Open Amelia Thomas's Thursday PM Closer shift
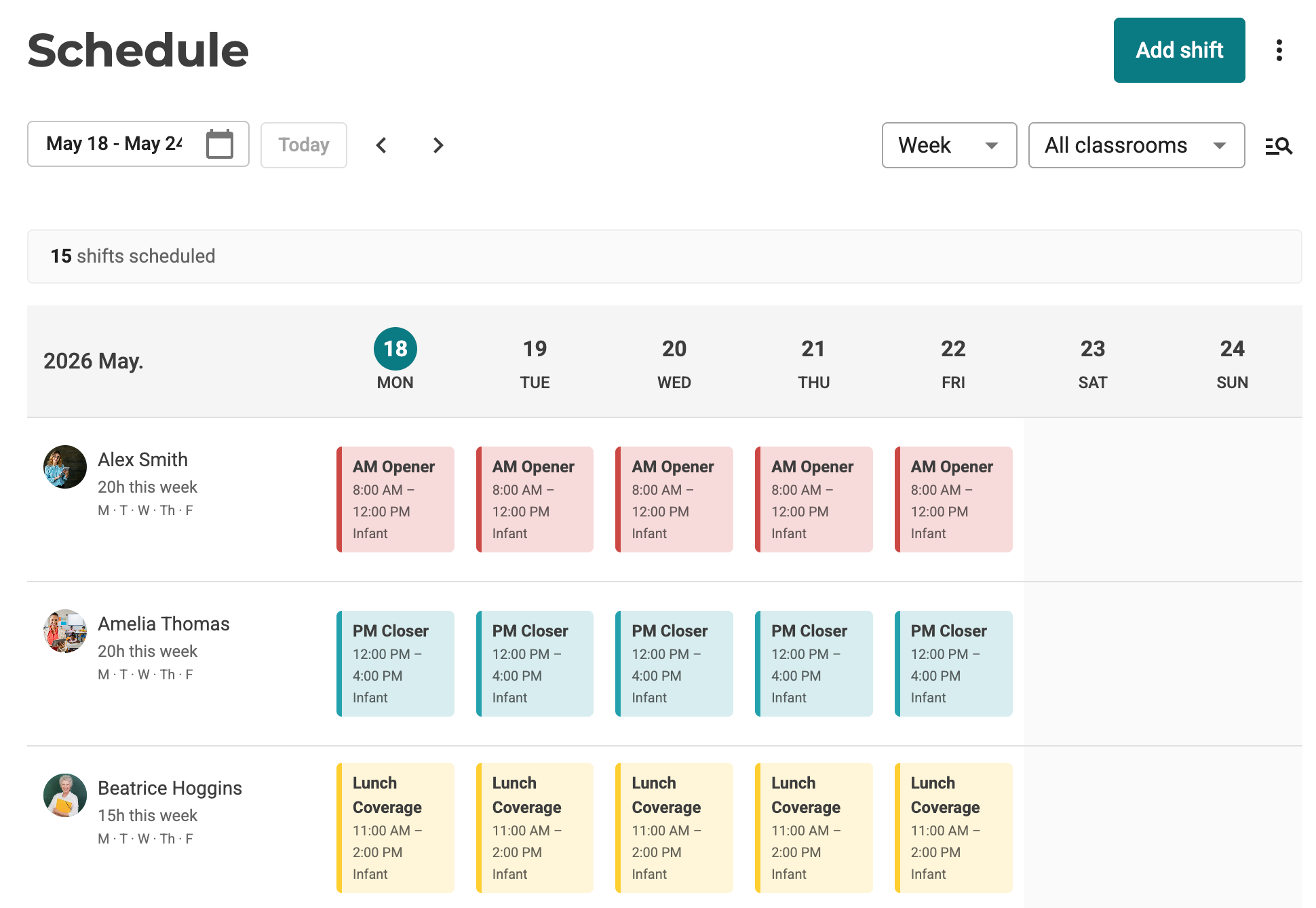 [814, 664]
